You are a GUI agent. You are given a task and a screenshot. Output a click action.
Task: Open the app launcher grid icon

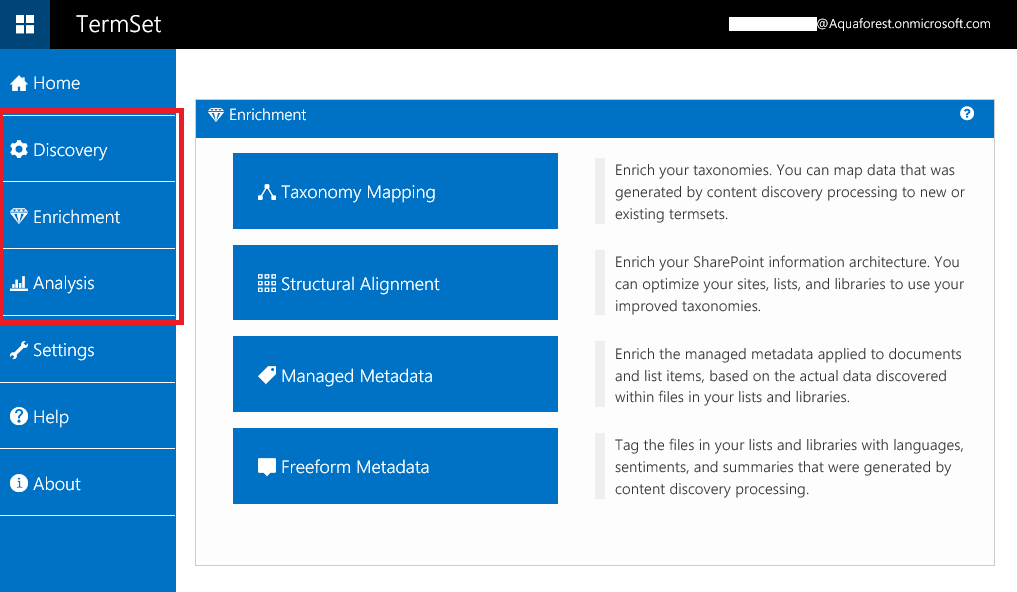coord(24,24)
